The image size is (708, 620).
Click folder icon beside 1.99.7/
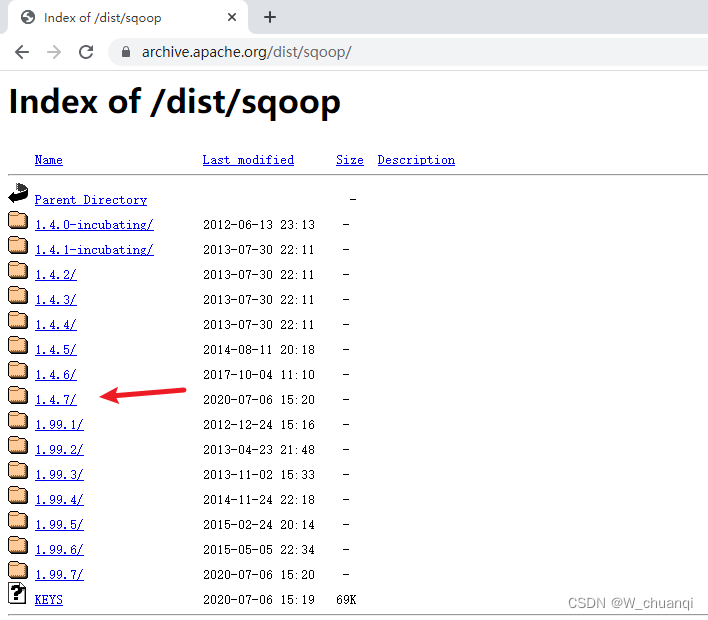coord(18,570)
